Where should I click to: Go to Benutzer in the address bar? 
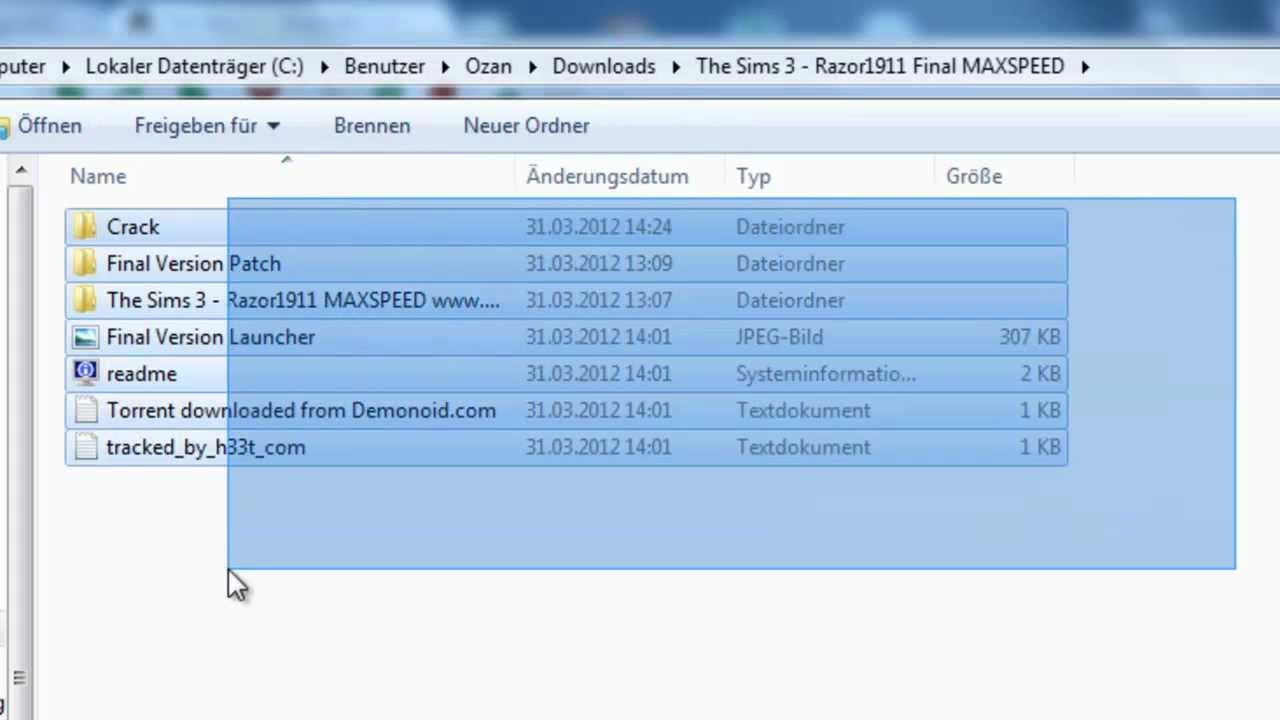[x=385, y=66]
